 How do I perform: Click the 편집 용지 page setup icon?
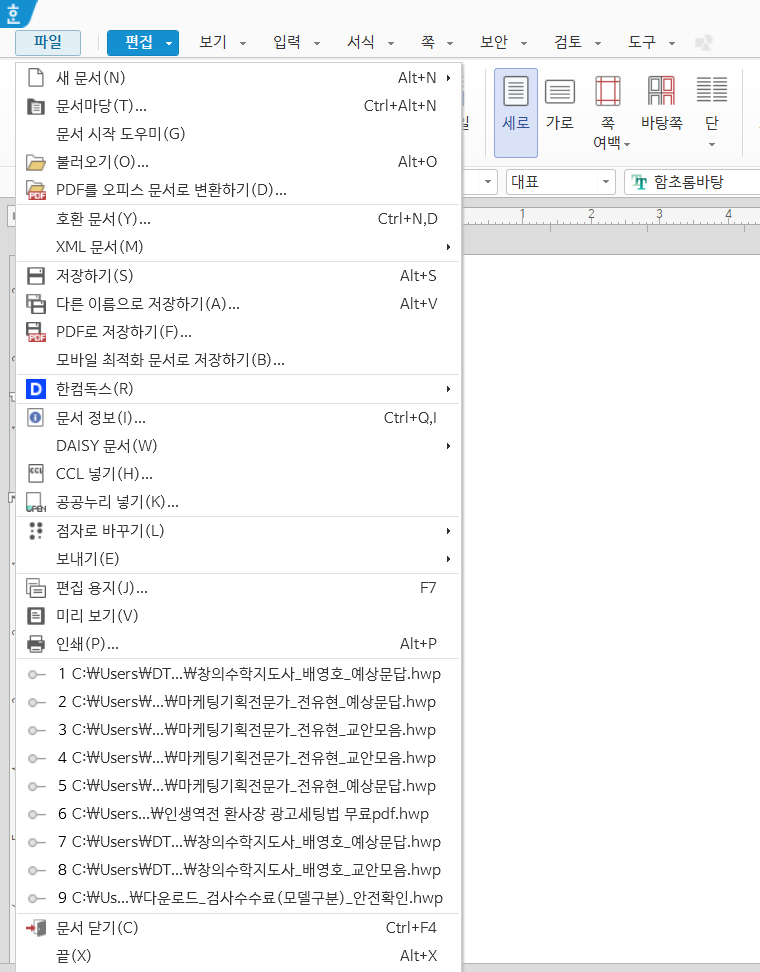click(x=36, y=588)
